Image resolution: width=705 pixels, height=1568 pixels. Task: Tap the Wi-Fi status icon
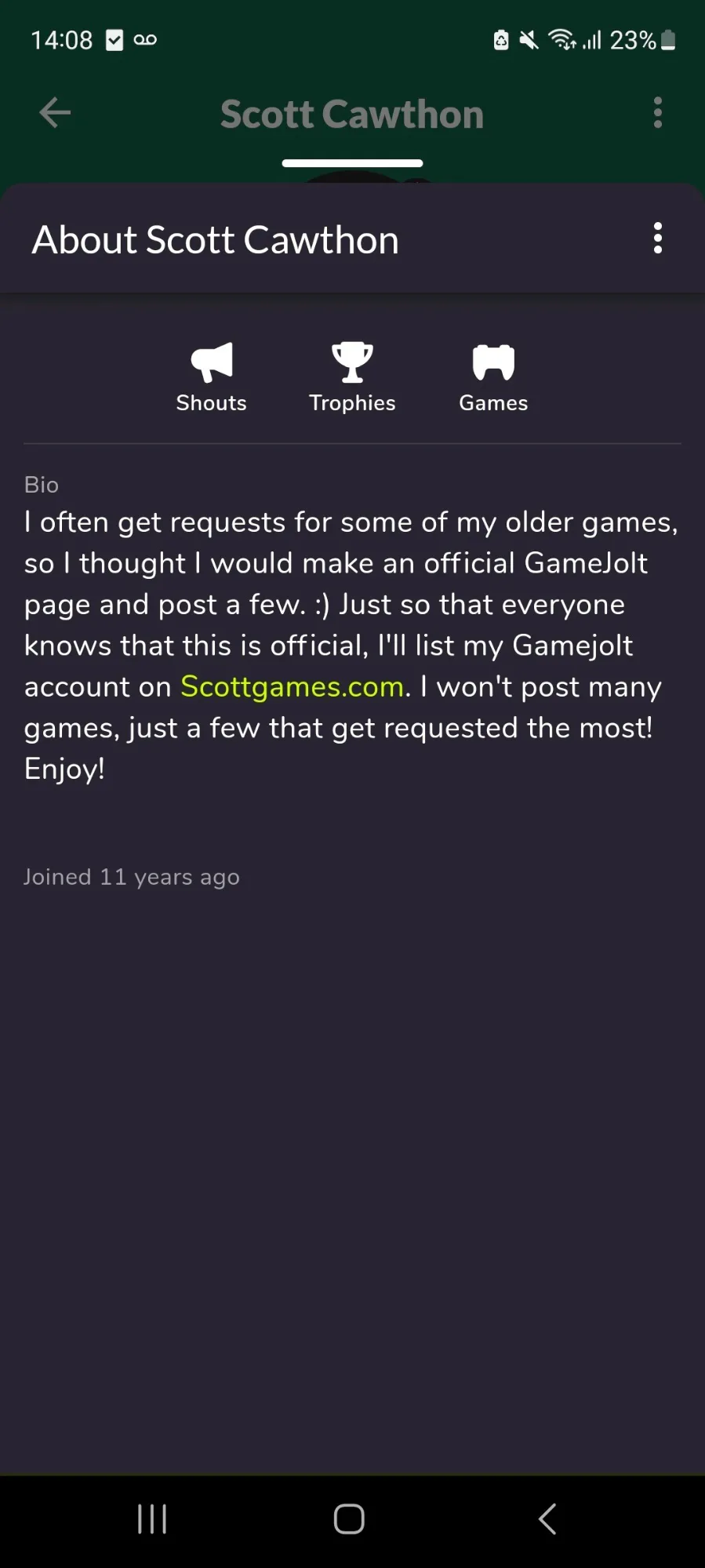[561, 39]
